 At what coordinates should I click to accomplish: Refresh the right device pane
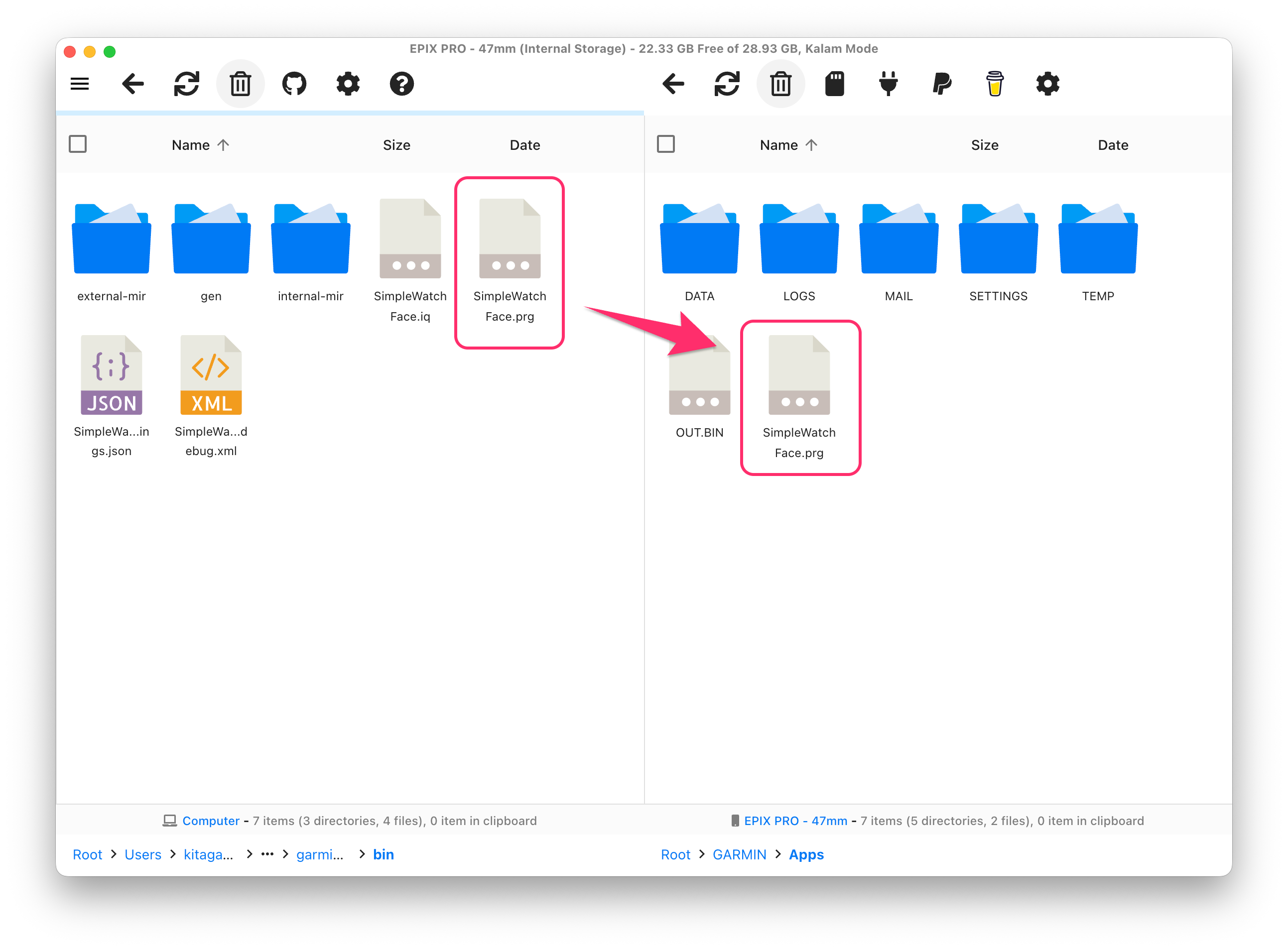(x=727, y=84)
